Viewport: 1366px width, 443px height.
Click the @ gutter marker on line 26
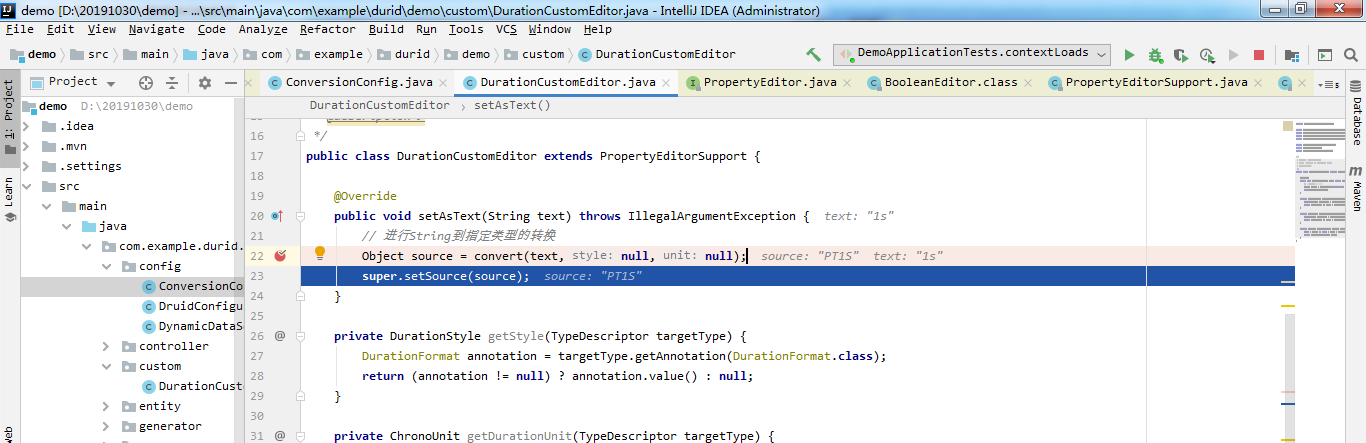[280, 336]
